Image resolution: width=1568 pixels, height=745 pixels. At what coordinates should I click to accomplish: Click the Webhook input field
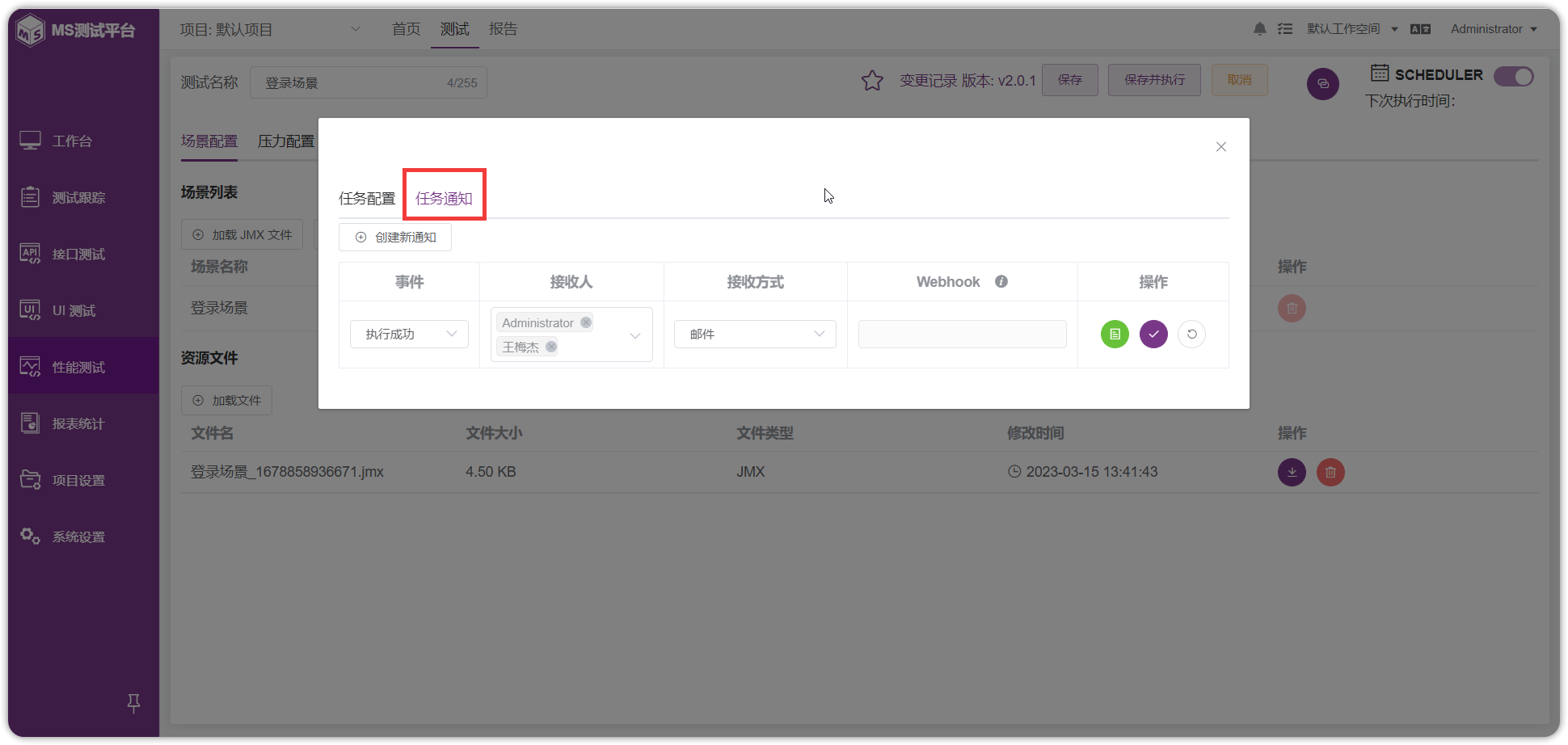point(962,334)
